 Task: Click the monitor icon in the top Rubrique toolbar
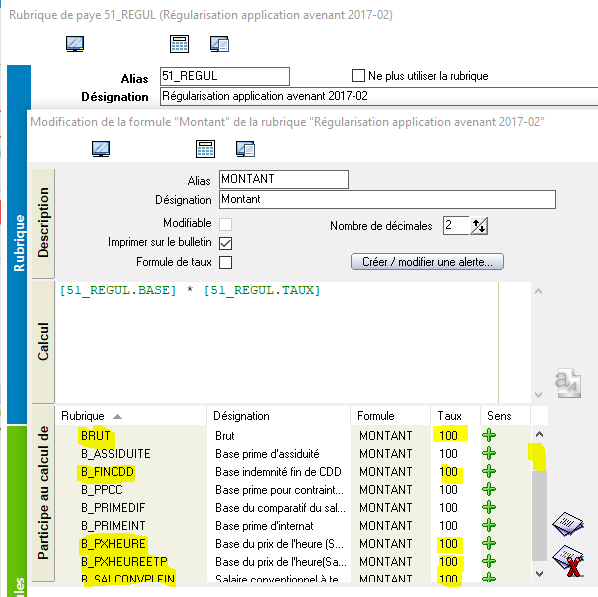[75, 44]
